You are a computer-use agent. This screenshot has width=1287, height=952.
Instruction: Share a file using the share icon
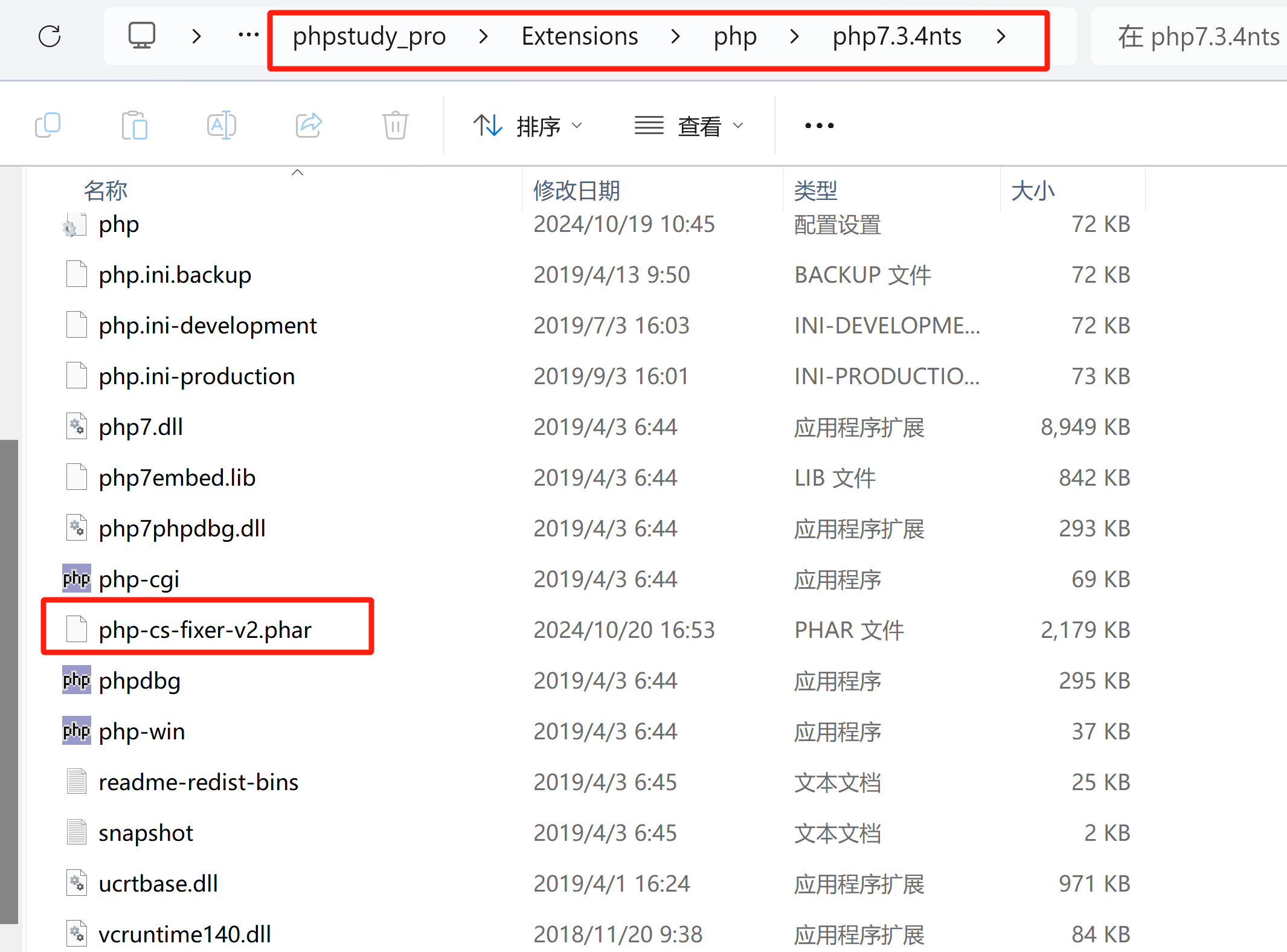tap(308, 125)
